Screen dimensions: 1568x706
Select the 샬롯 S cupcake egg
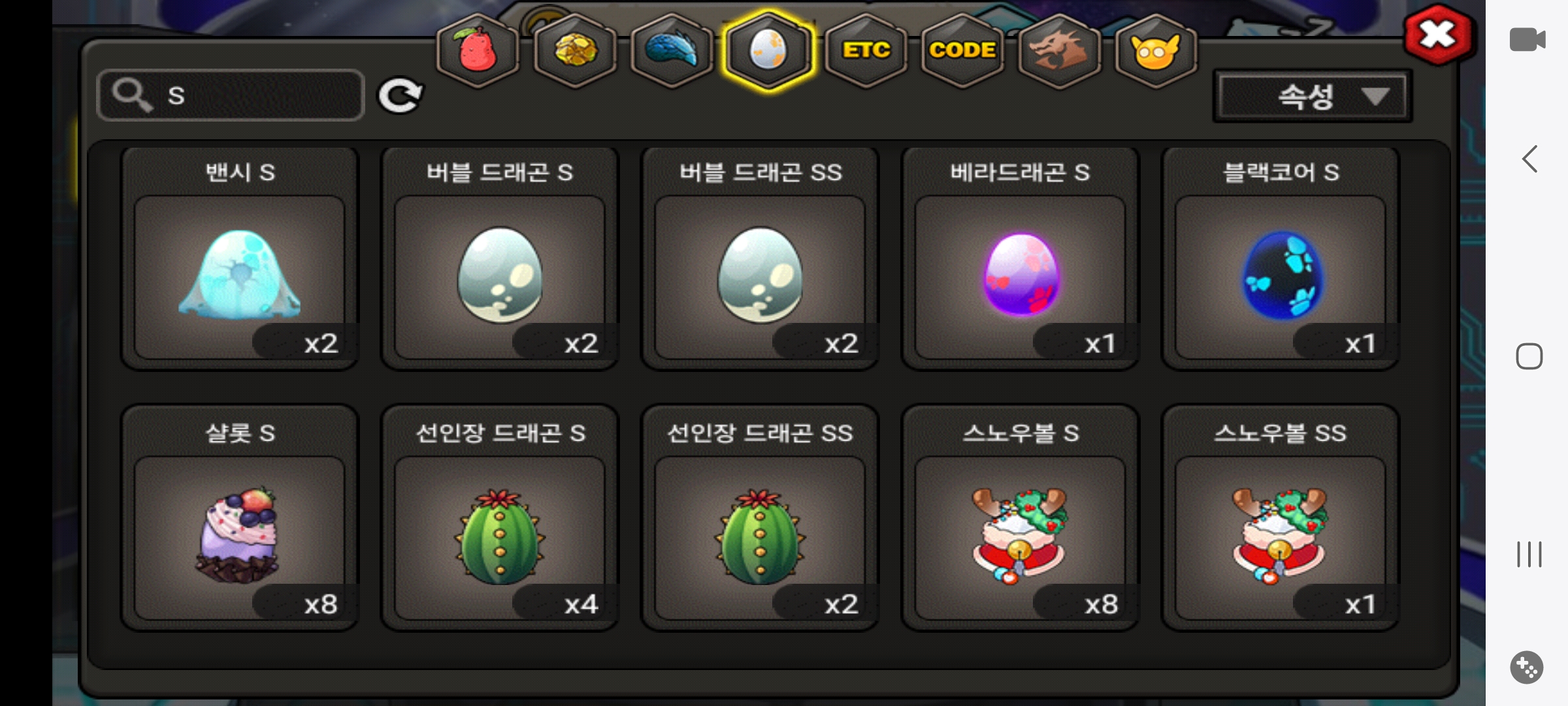pyautogui.click(x=240, y=518)
